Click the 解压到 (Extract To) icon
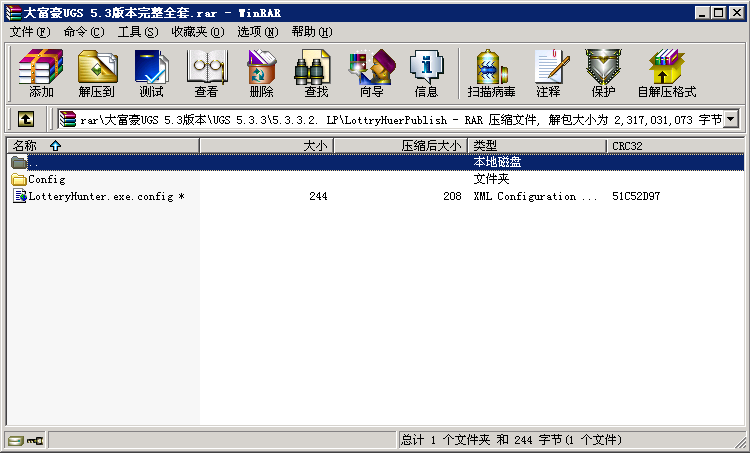 coord(97,73)
